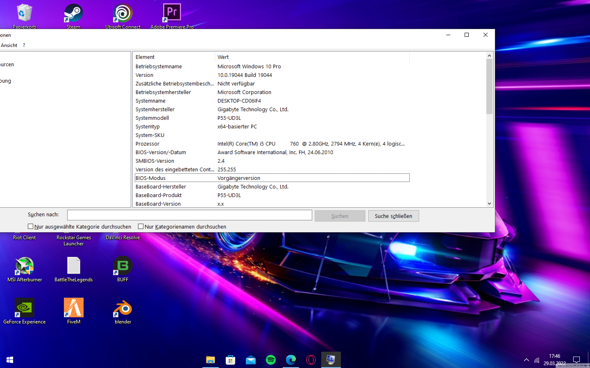Open File Explorer from the taskbar
Image resolution: width=590 pixels, height=368 pixels.
click(210, 360)
